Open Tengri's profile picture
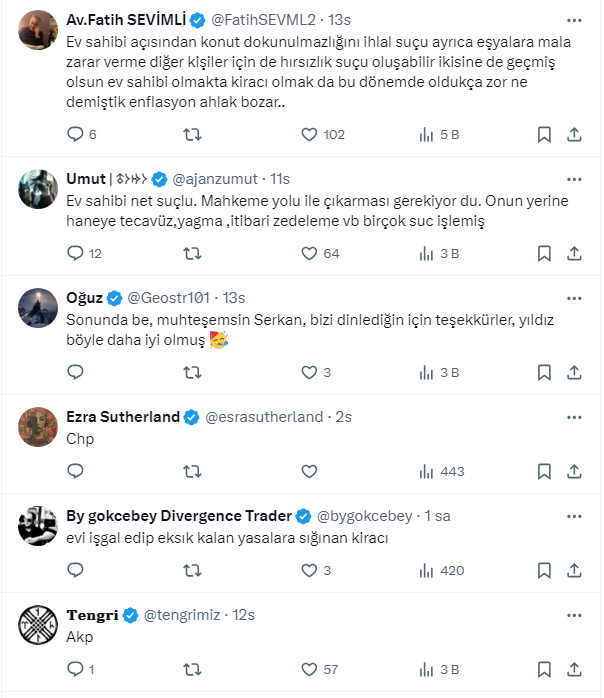604x698 pixels. pyautogui.click(x=38, y=625)
